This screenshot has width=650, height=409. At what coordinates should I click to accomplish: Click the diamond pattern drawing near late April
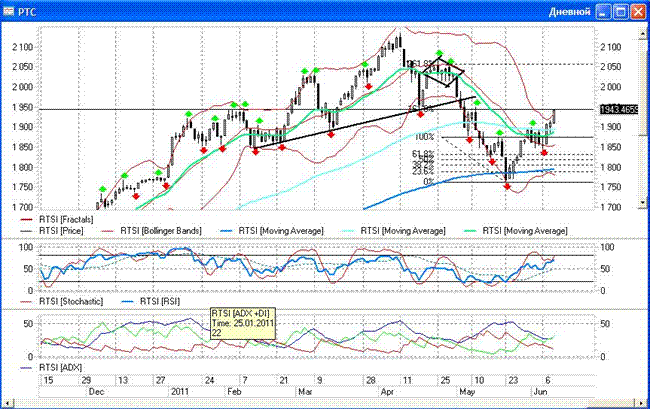point(443,72)
